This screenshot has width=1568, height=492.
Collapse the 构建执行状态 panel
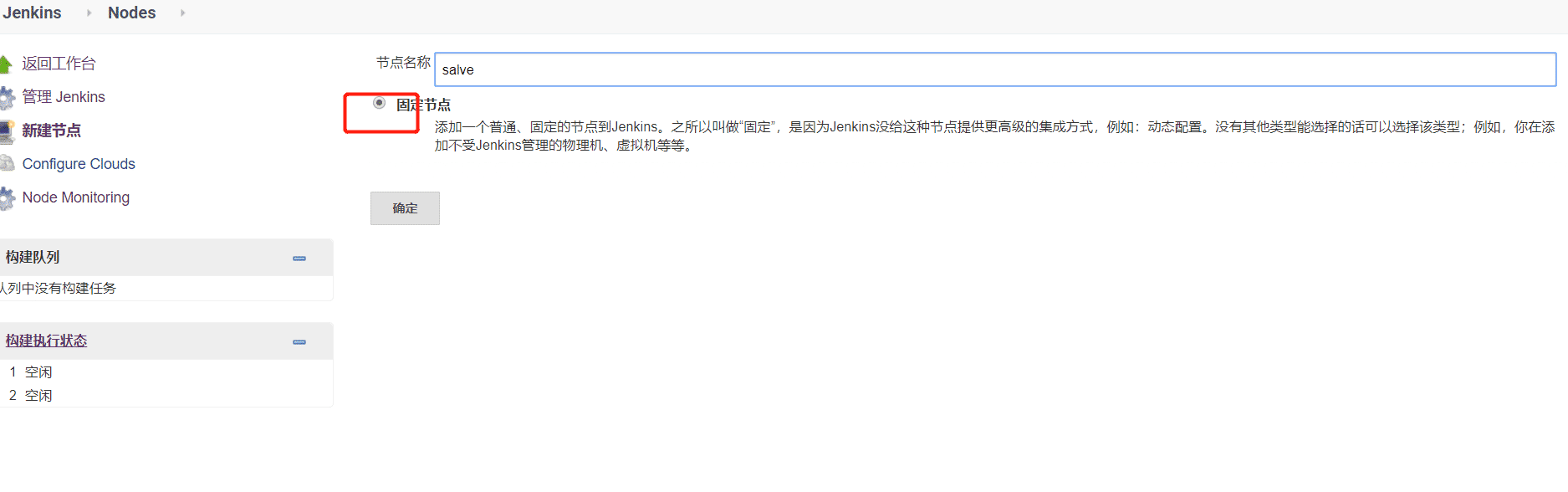(299, 342)
